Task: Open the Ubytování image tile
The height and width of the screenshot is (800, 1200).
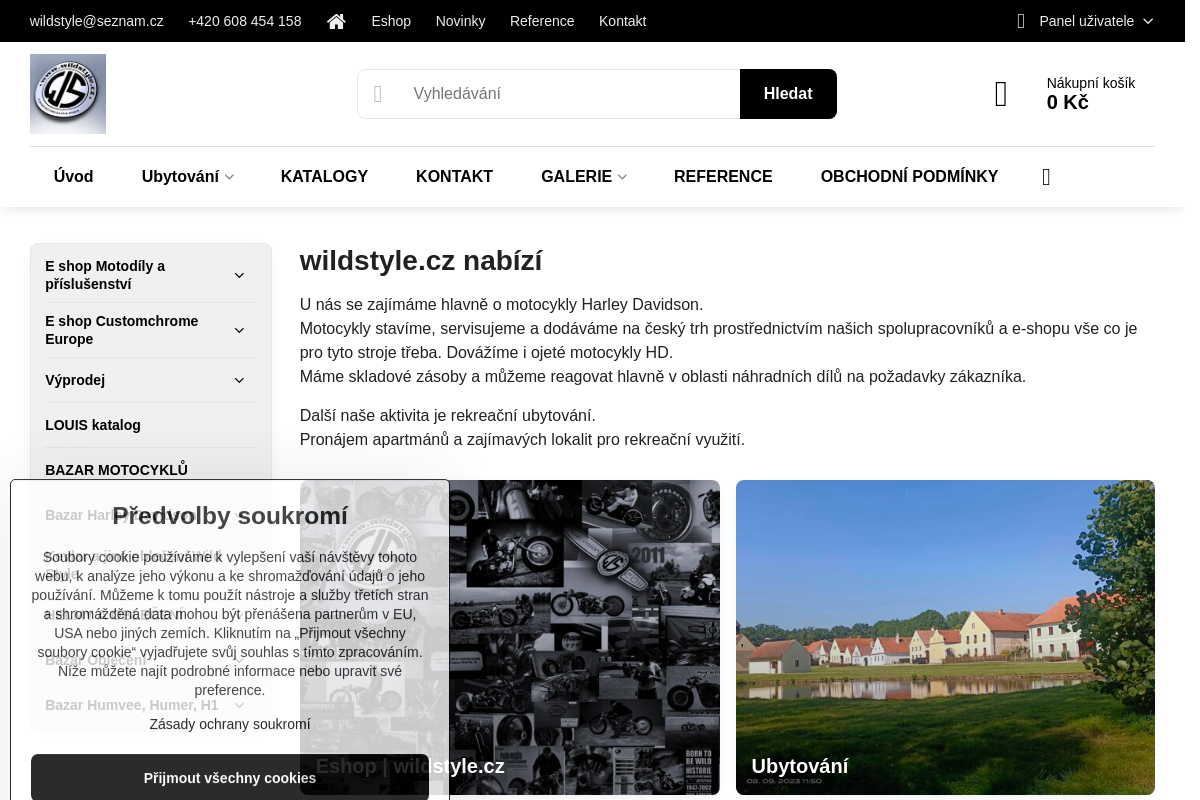Action: [945, 637]
